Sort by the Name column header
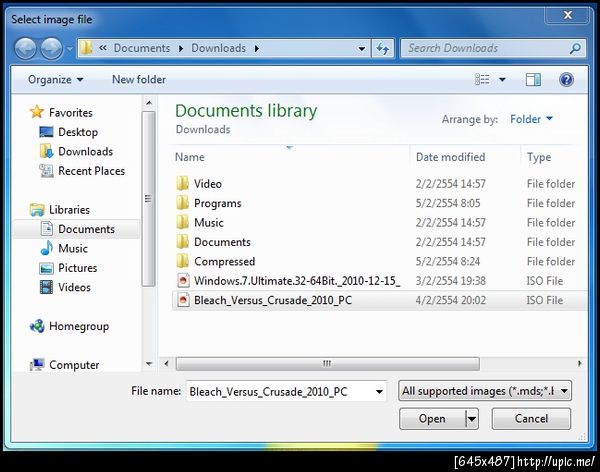This screenshot has height=472, width=600. pos(190,157)
